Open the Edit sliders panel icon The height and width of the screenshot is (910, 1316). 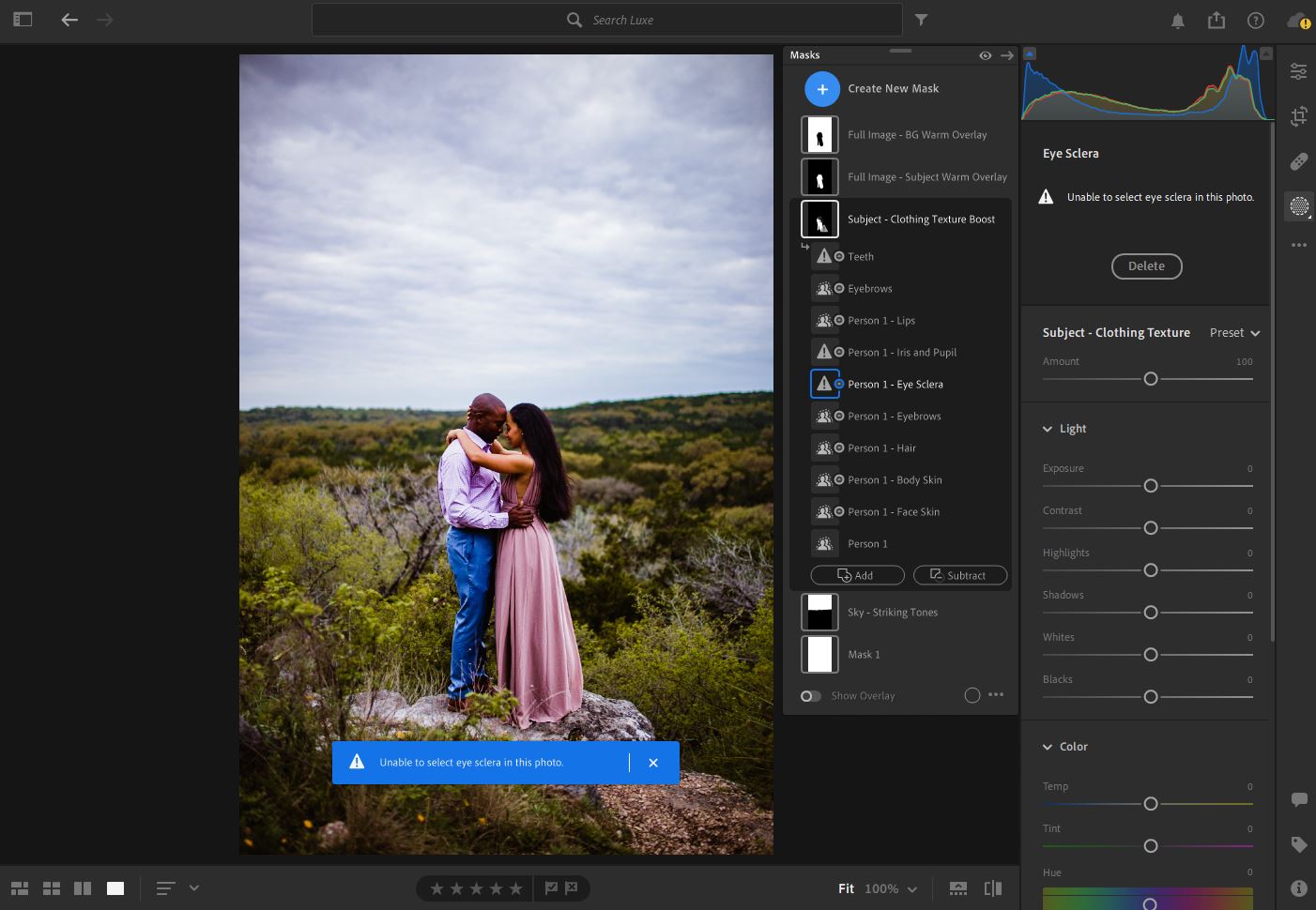1299,71
